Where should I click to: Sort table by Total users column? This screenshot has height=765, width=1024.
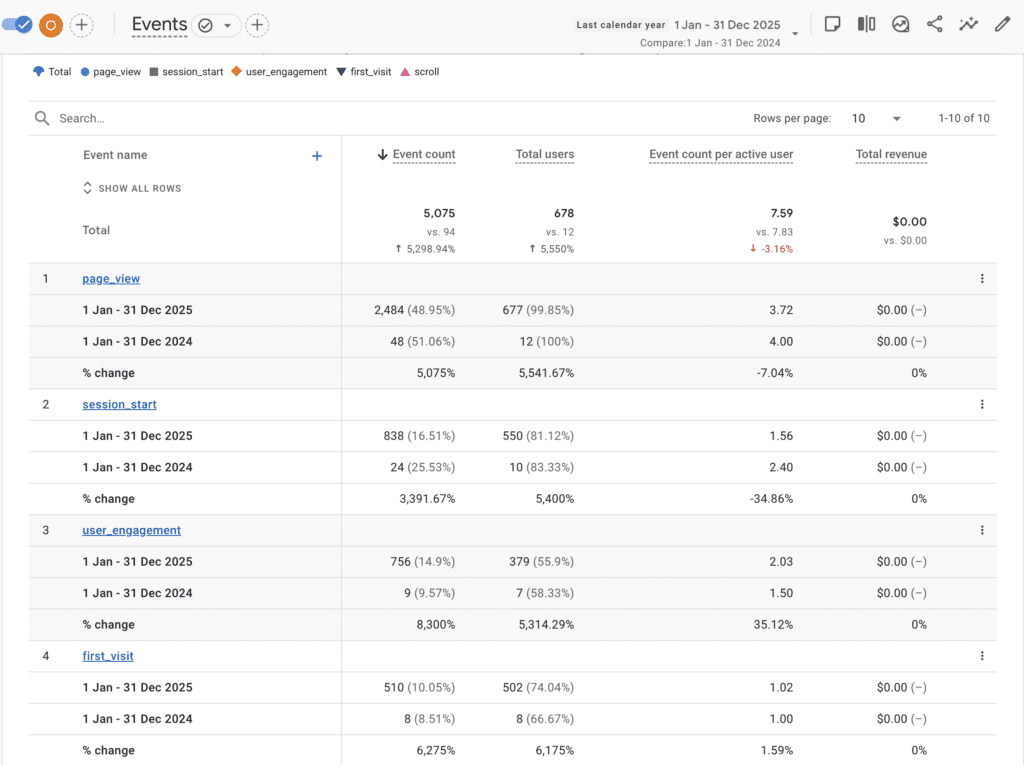(544, 155)
